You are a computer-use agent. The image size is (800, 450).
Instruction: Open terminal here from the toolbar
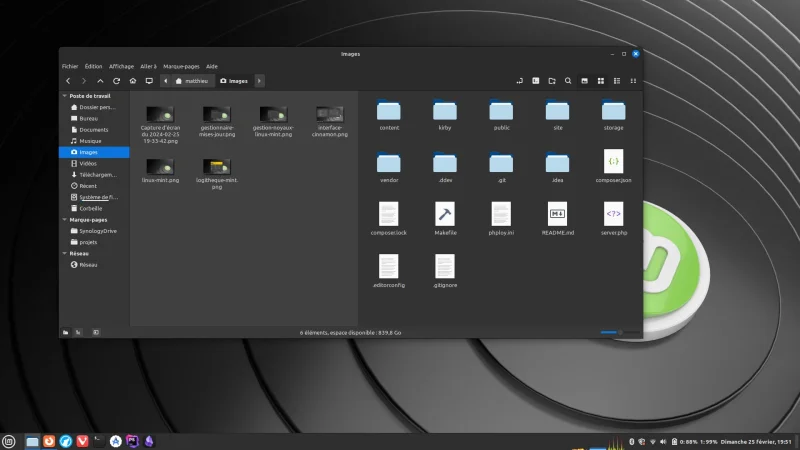pyautogui.click(x=536, y=81)
